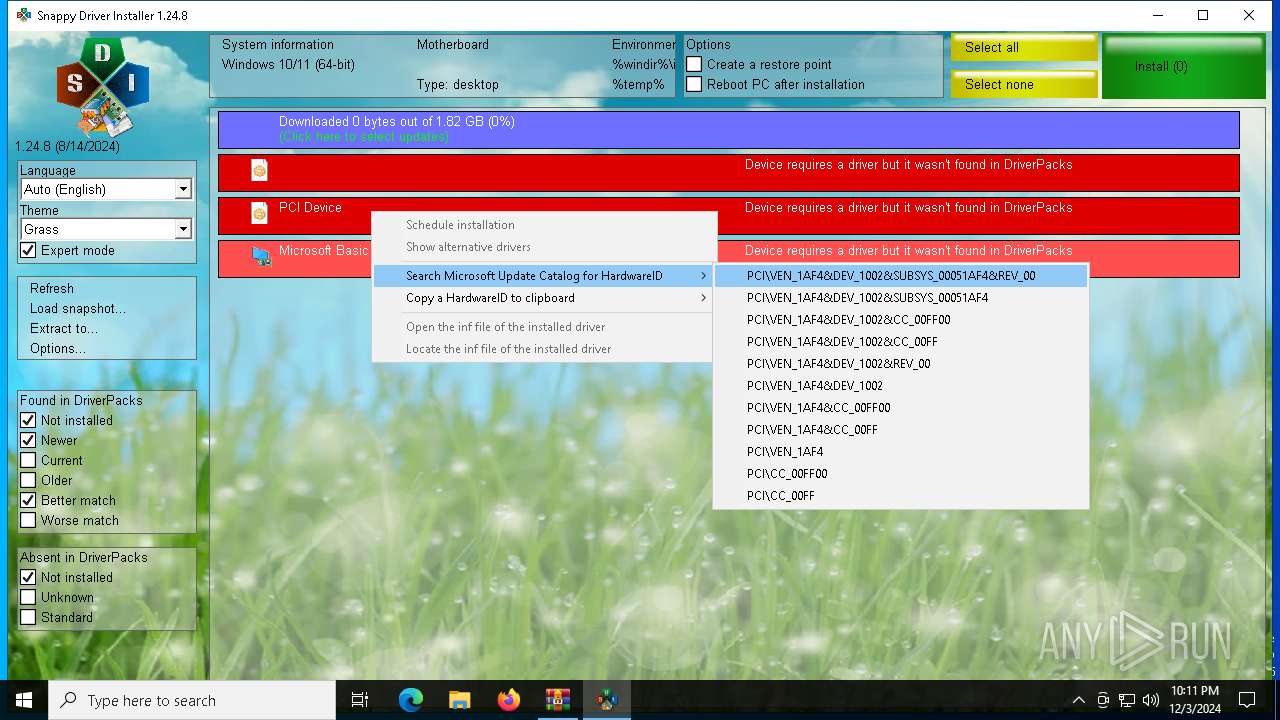Enable Reboot PC after installation
This screenshot has height=720, width=1280.
[694, 84]
